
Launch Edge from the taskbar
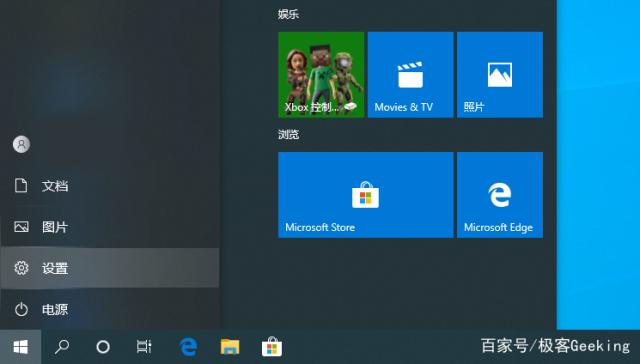[188, 347]
